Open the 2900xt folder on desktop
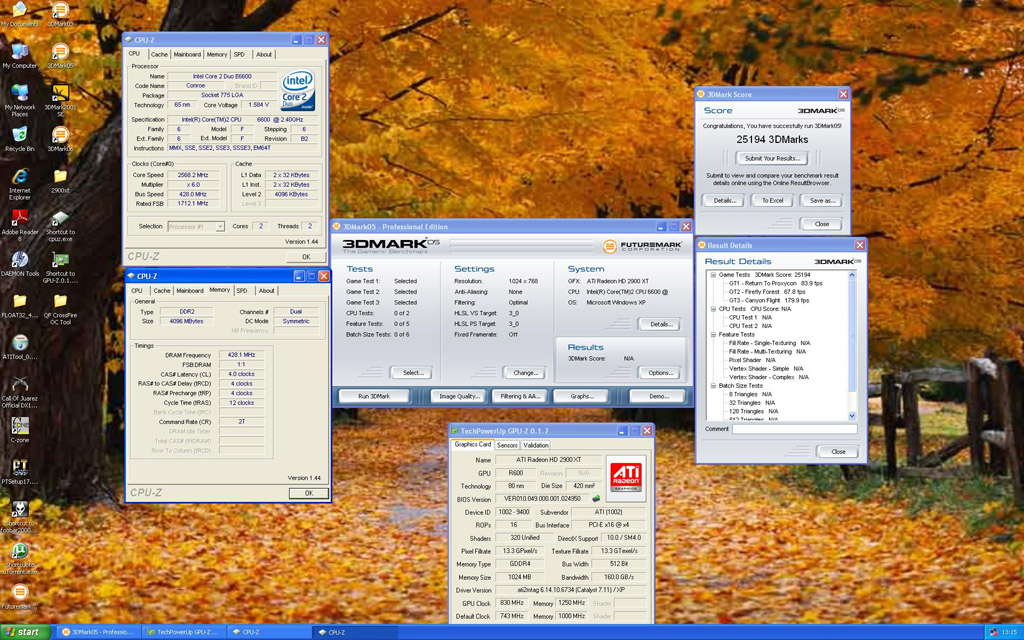 coord(60,181)
